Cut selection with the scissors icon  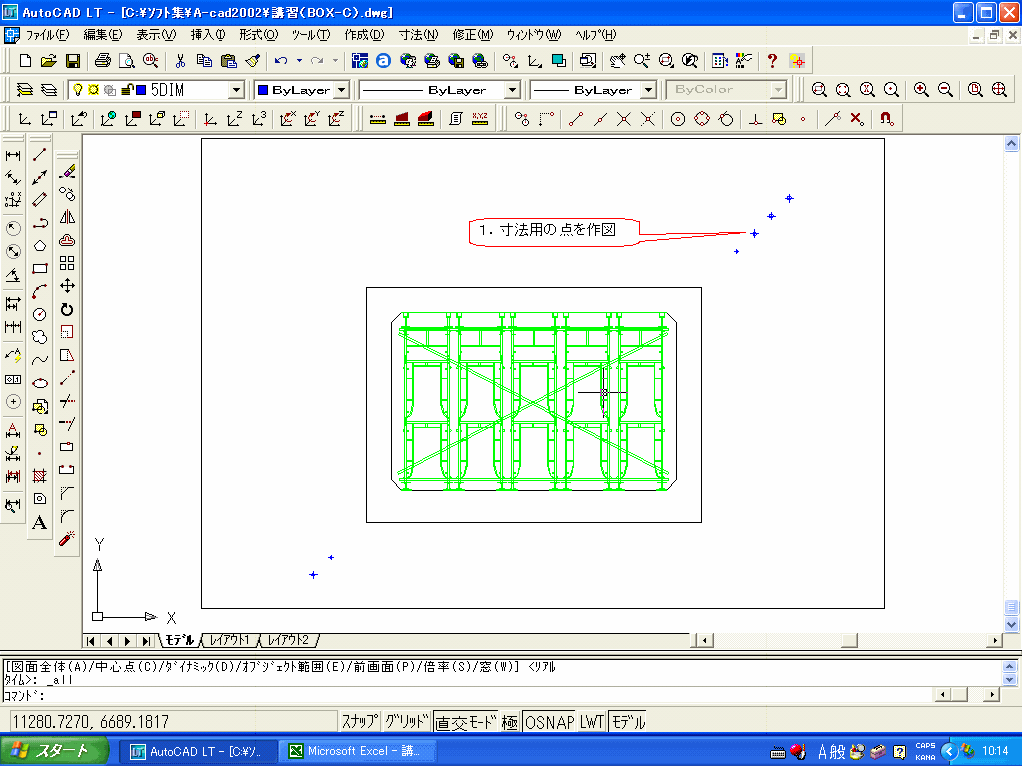click(180, 61)
